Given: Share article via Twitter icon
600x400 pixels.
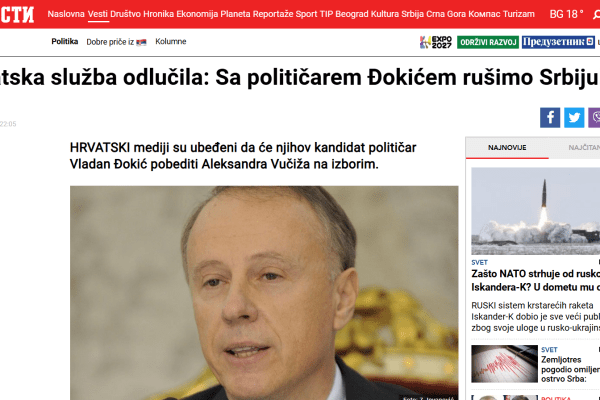Looking at the screenshot, I should coord(574,118).
